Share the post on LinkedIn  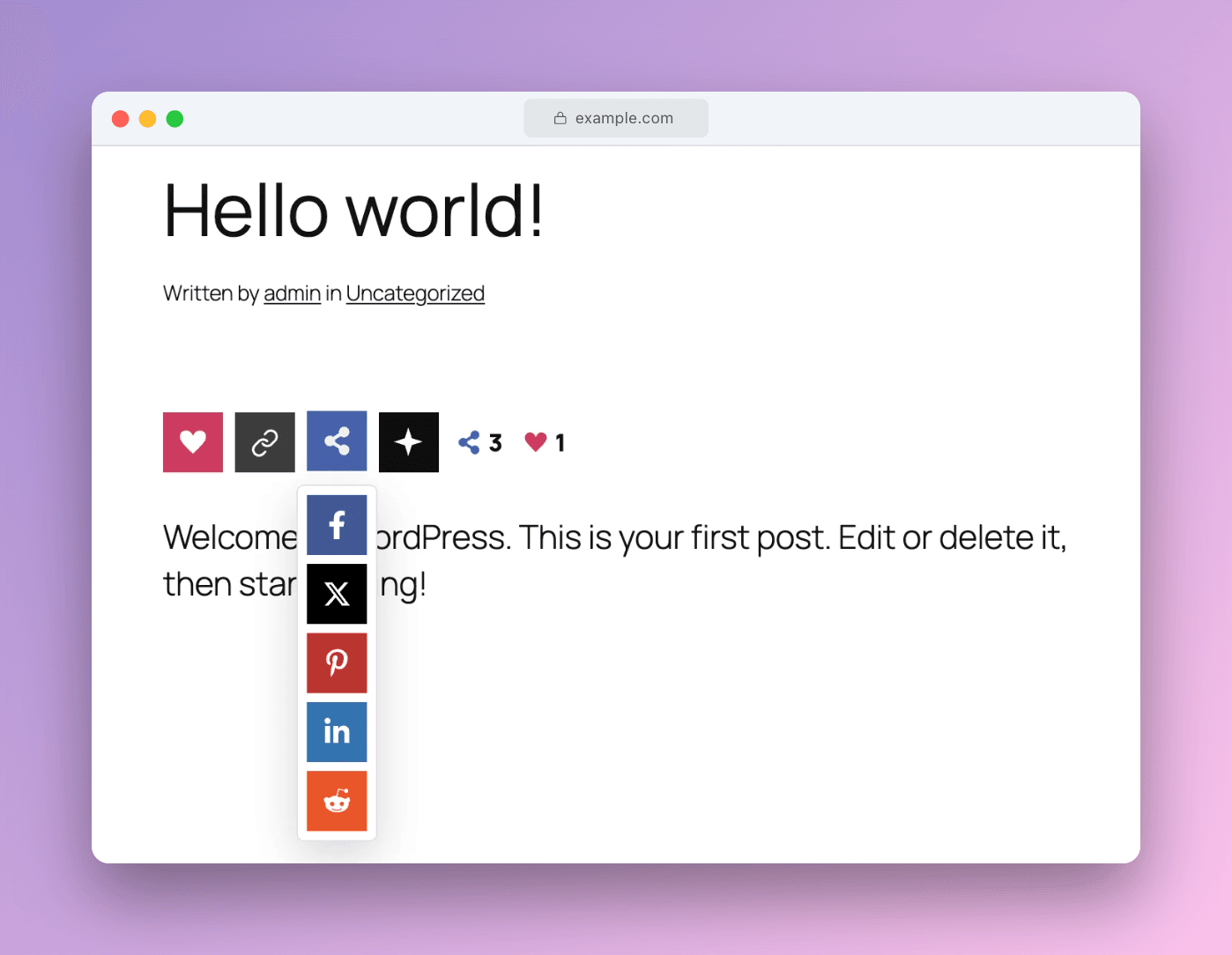point(337,732)
